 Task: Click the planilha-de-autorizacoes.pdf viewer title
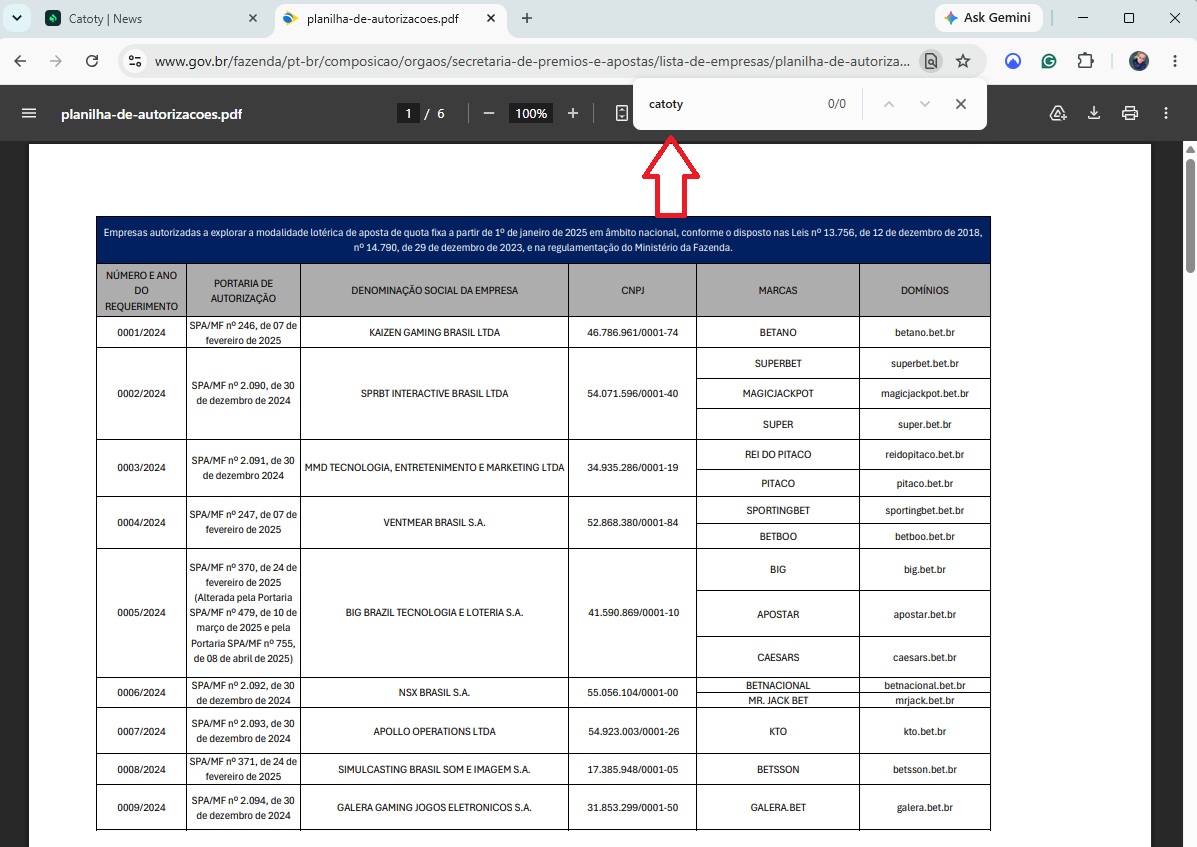[151, 114]
